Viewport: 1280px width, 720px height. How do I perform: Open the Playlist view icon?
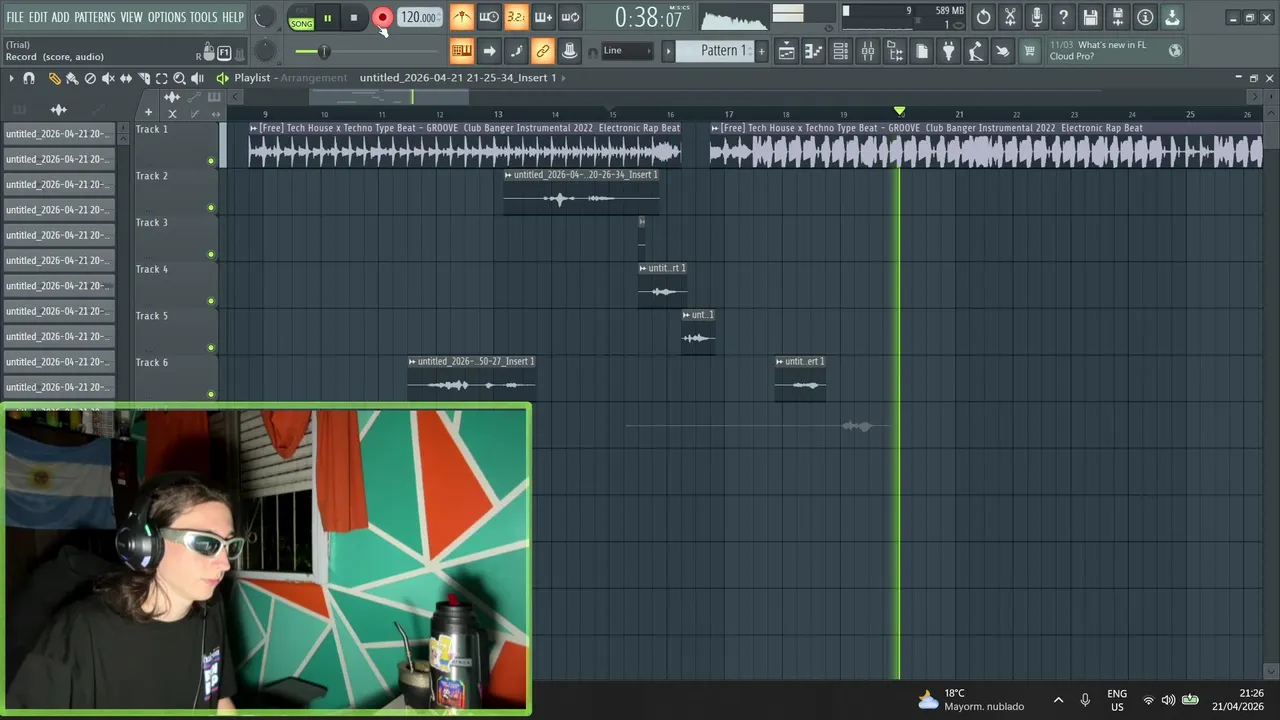pos(787,51)
